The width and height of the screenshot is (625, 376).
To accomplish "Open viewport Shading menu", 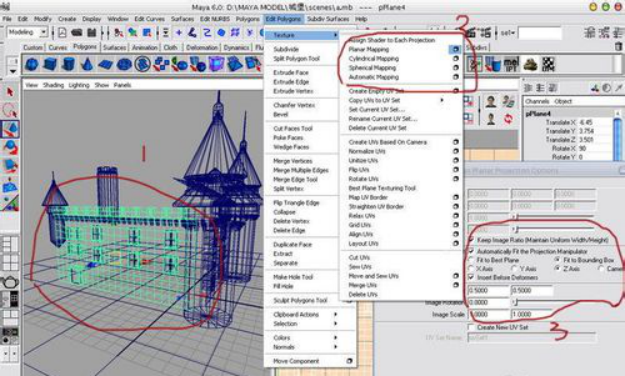I will point(53,85).
